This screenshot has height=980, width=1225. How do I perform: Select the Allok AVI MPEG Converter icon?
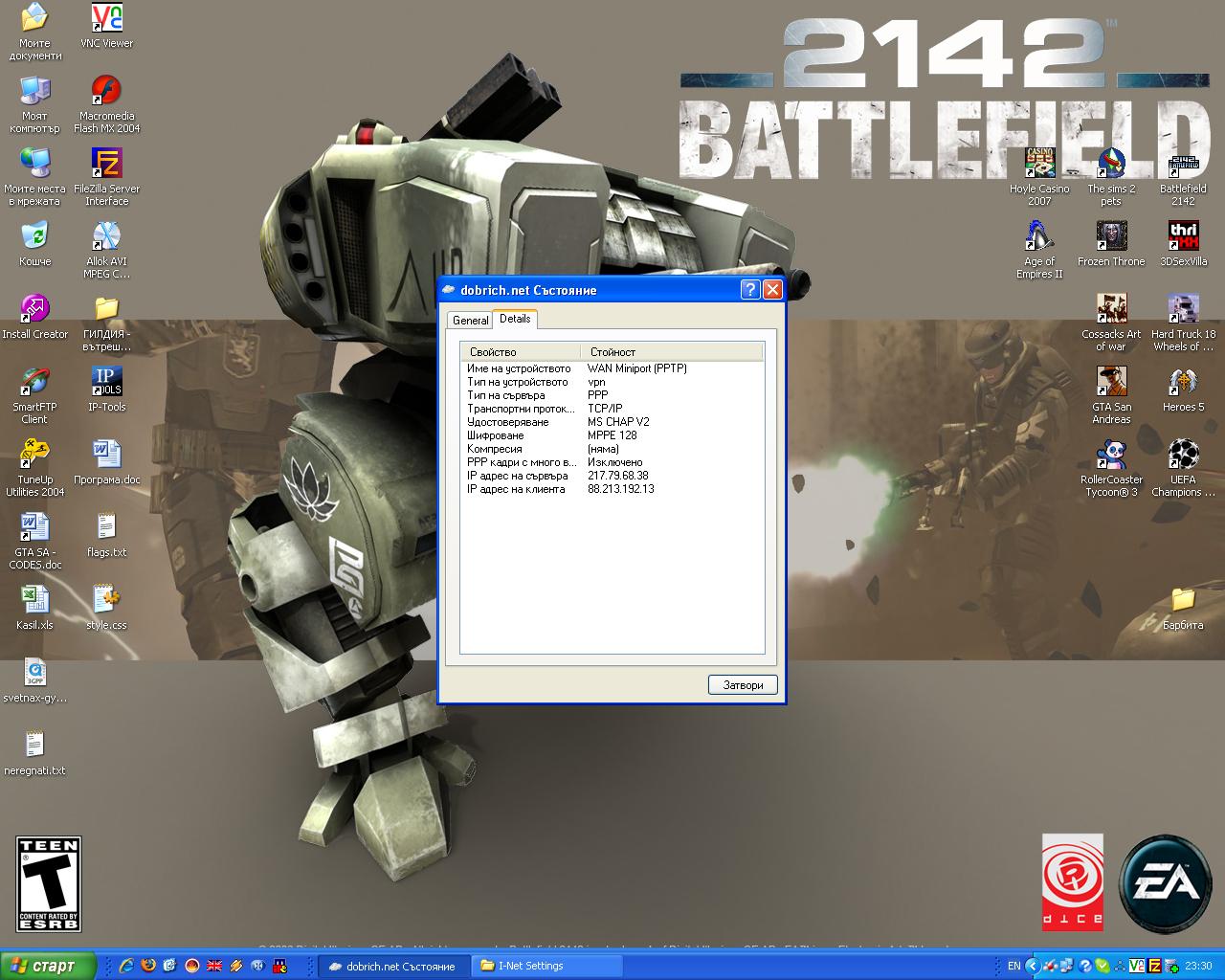(x=106, y=251)
